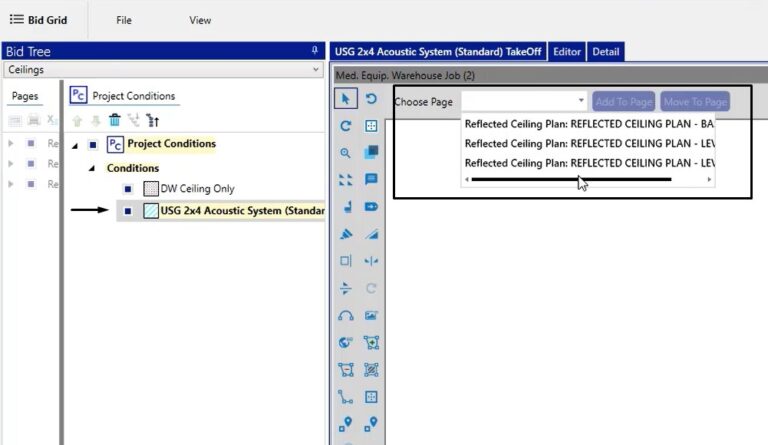Click the center-fit target icon beside redo
This screenshot has height=445, width=768.
(x=371, y=126)
